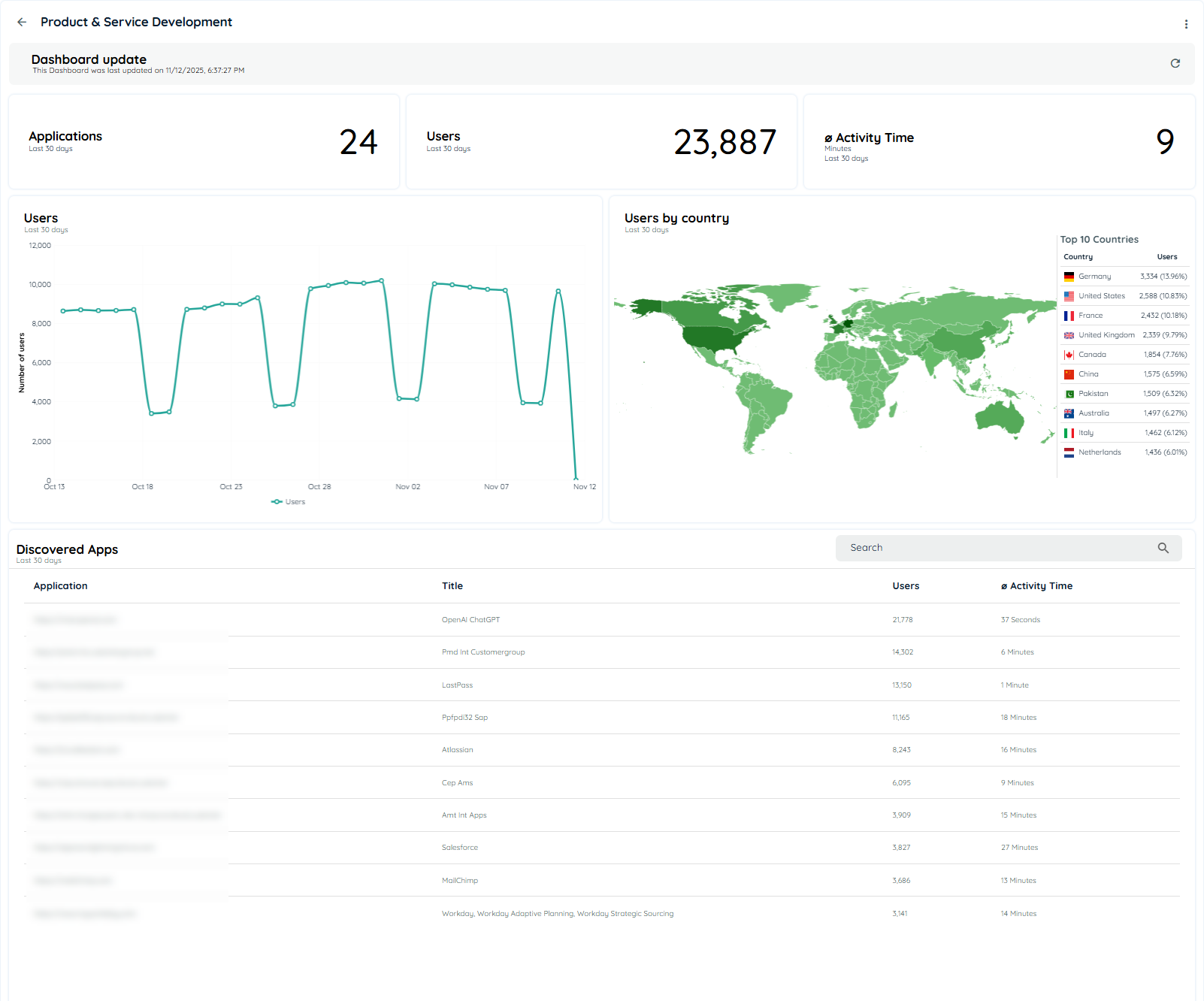This screenshot has height=1001, width=1204.
Task: Click the Netherlands flag icon
Action: click(x=1069, y=452)
